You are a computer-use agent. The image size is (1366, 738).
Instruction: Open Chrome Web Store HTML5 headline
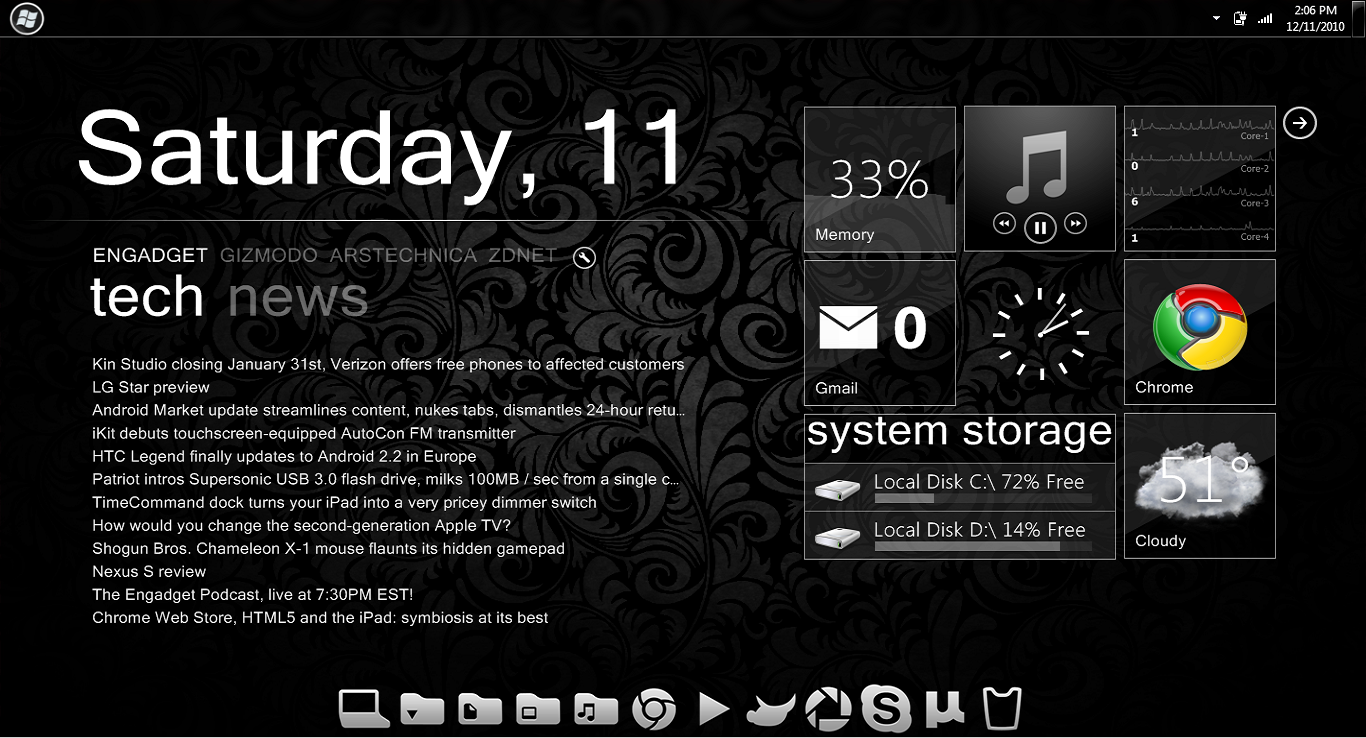(320, 617)
